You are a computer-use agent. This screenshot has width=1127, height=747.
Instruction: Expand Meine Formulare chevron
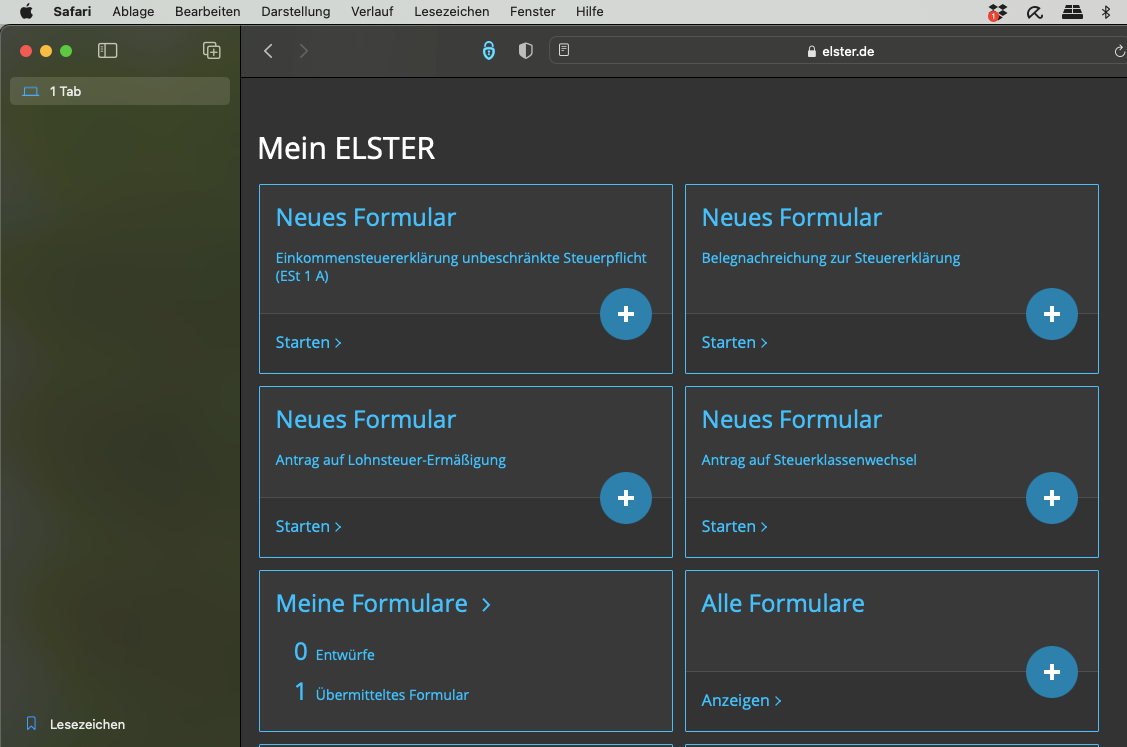(x=487, y=605)
